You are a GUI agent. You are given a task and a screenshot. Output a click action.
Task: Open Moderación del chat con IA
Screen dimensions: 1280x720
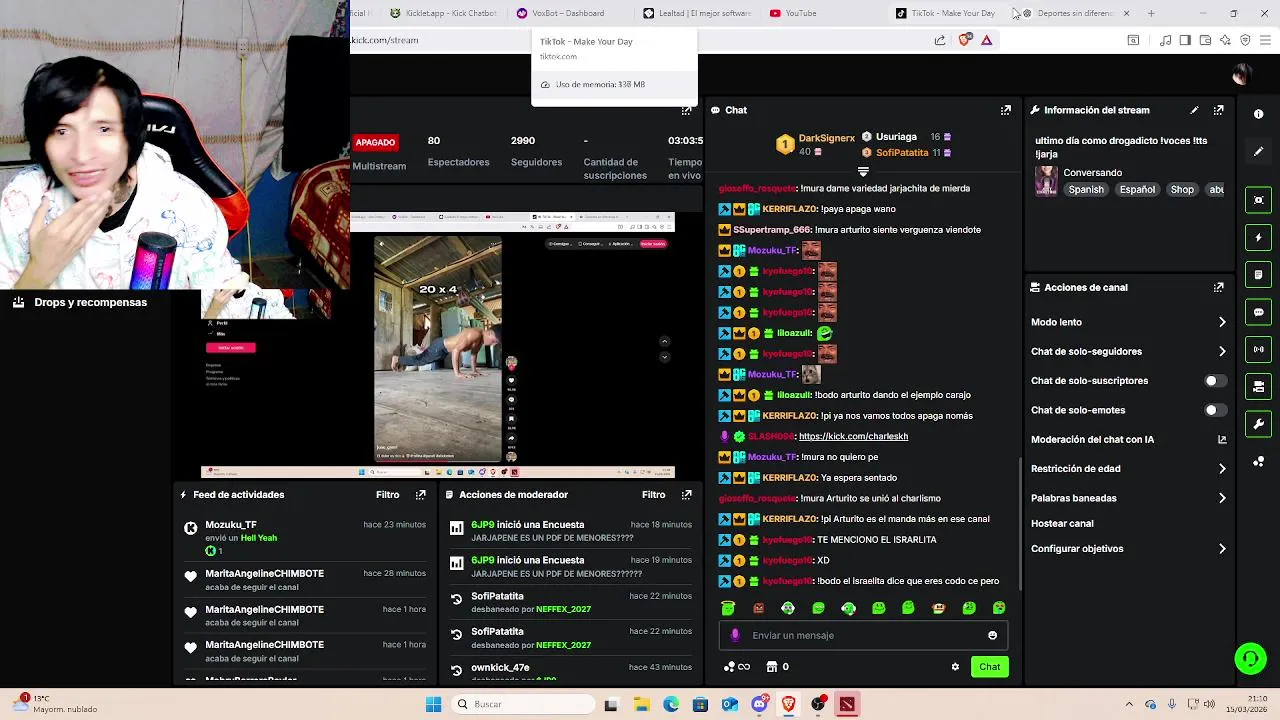click(1128, 440)
